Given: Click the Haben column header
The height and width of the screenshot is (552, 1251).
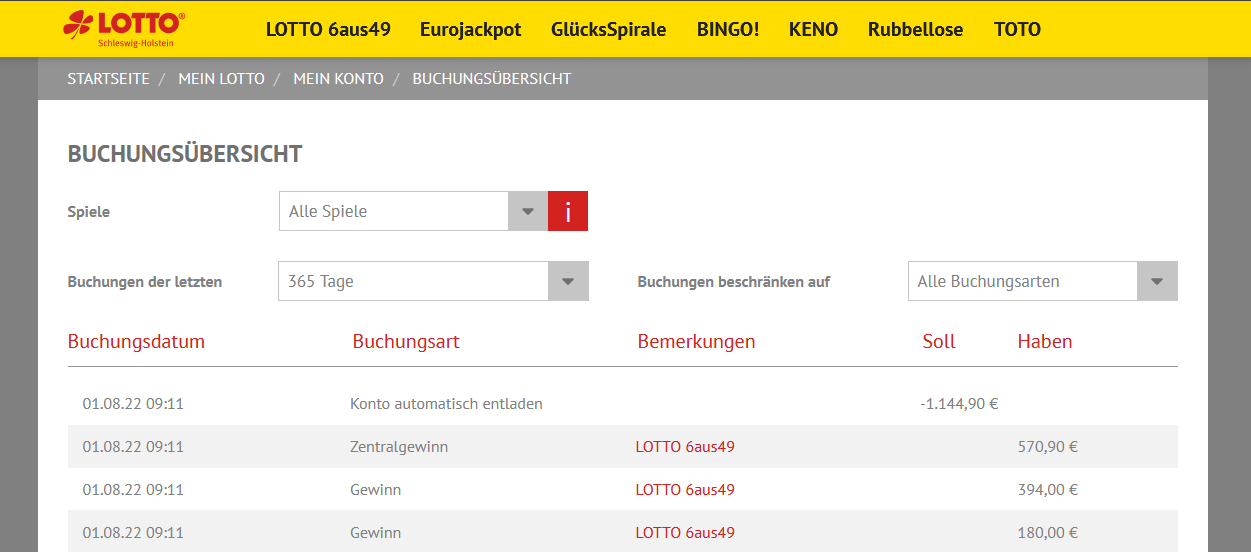Looking at the screenshot, I should [1045, 341].
